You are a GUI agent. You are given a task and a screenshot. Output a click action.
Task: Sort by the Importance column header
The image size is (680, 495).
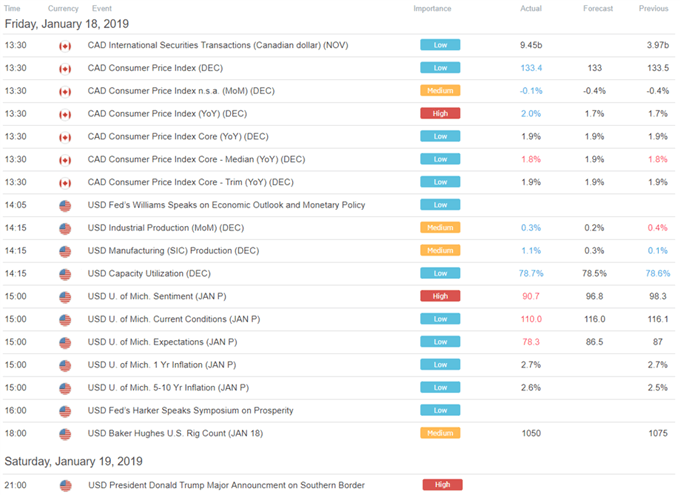tap(432, 8)
